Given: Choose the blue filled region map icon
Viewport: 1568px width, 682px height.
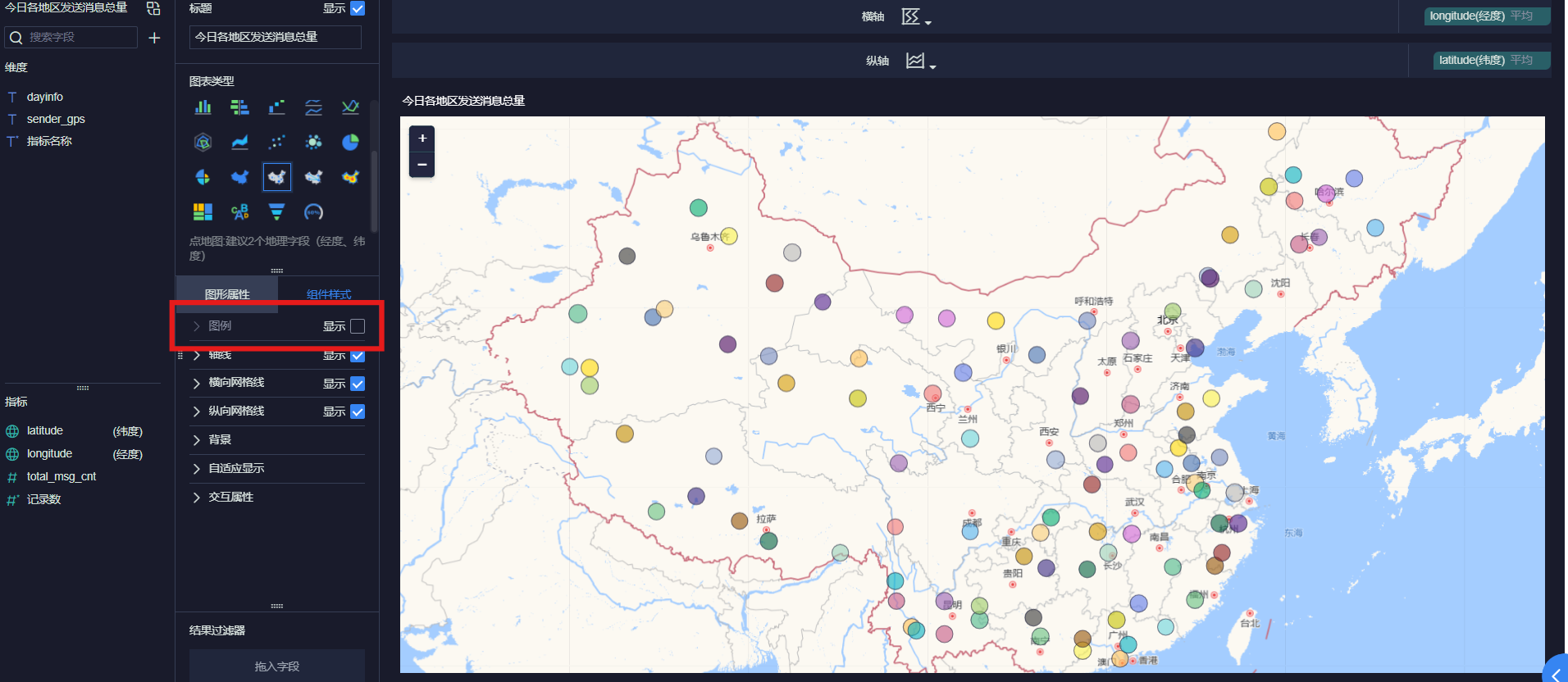Looking at the screenshot, I should pyautogui.click(x=239, y=177).
